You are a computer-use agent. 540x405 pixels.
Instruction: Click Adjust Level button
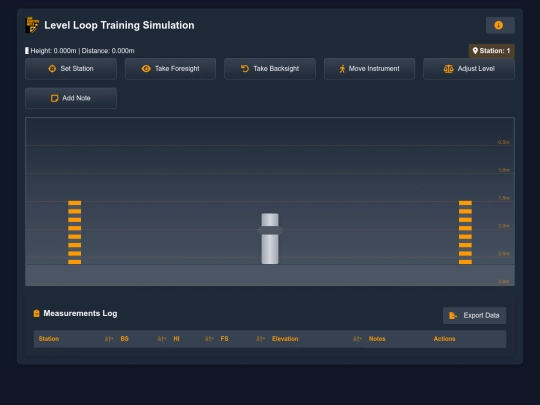click(x=469, y=69)
